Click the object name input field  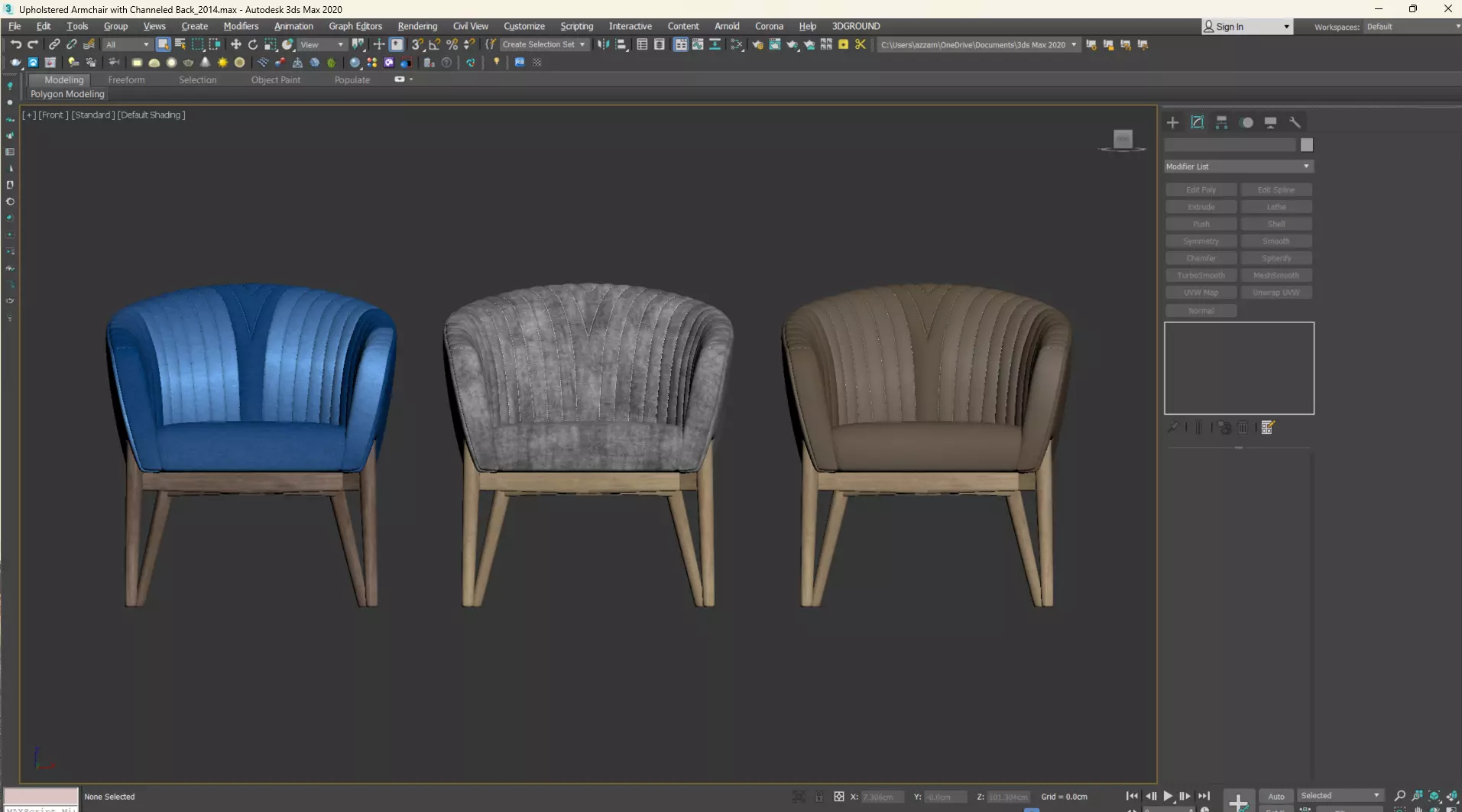coord(1230,145)
